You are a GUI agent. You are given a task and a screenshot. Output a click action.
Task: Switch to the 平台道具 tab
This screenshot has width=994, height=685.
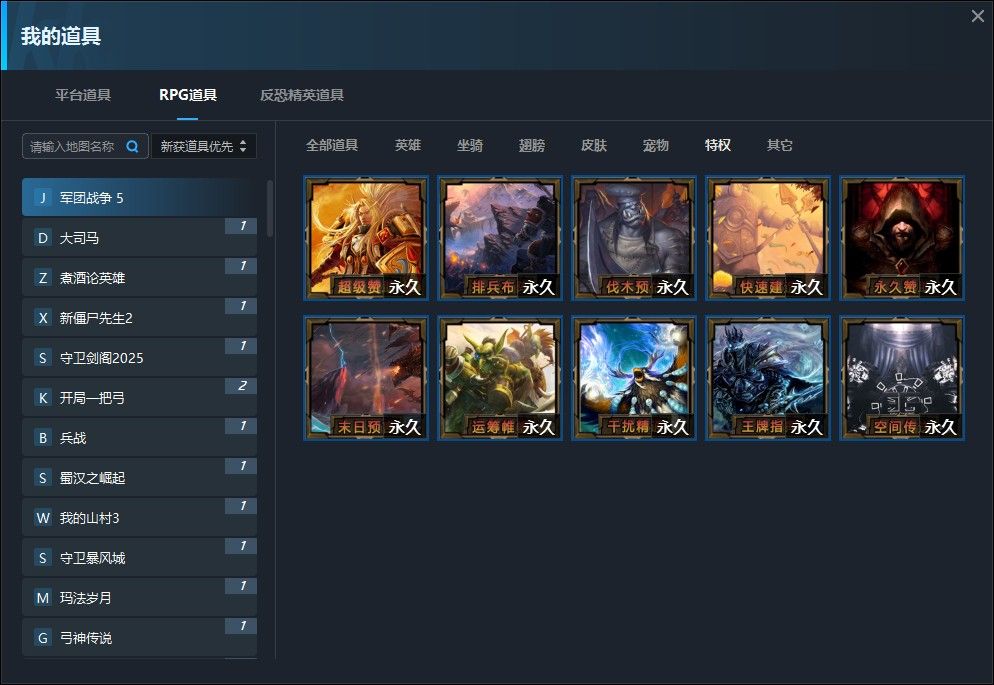[x=83, y=95]
